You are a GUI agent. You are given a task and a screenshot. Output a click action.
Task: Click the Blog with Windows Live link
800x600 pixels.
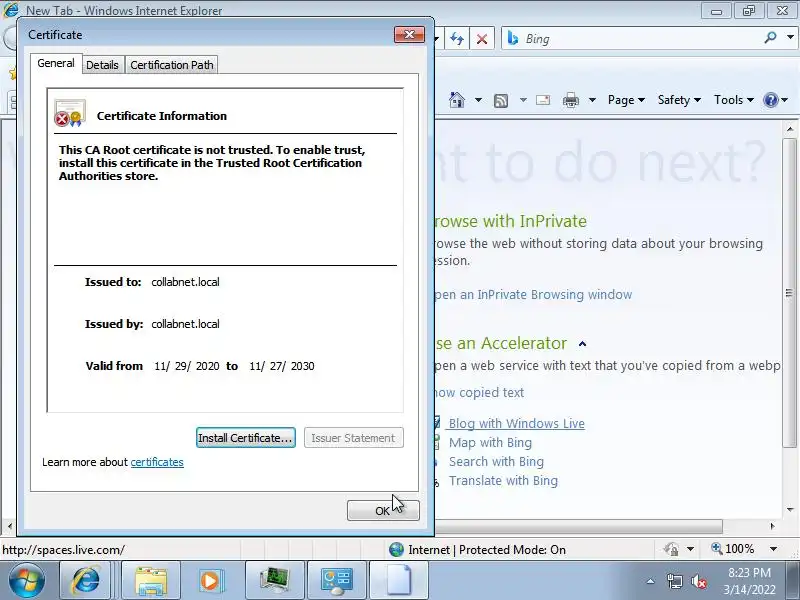[517, 423]
